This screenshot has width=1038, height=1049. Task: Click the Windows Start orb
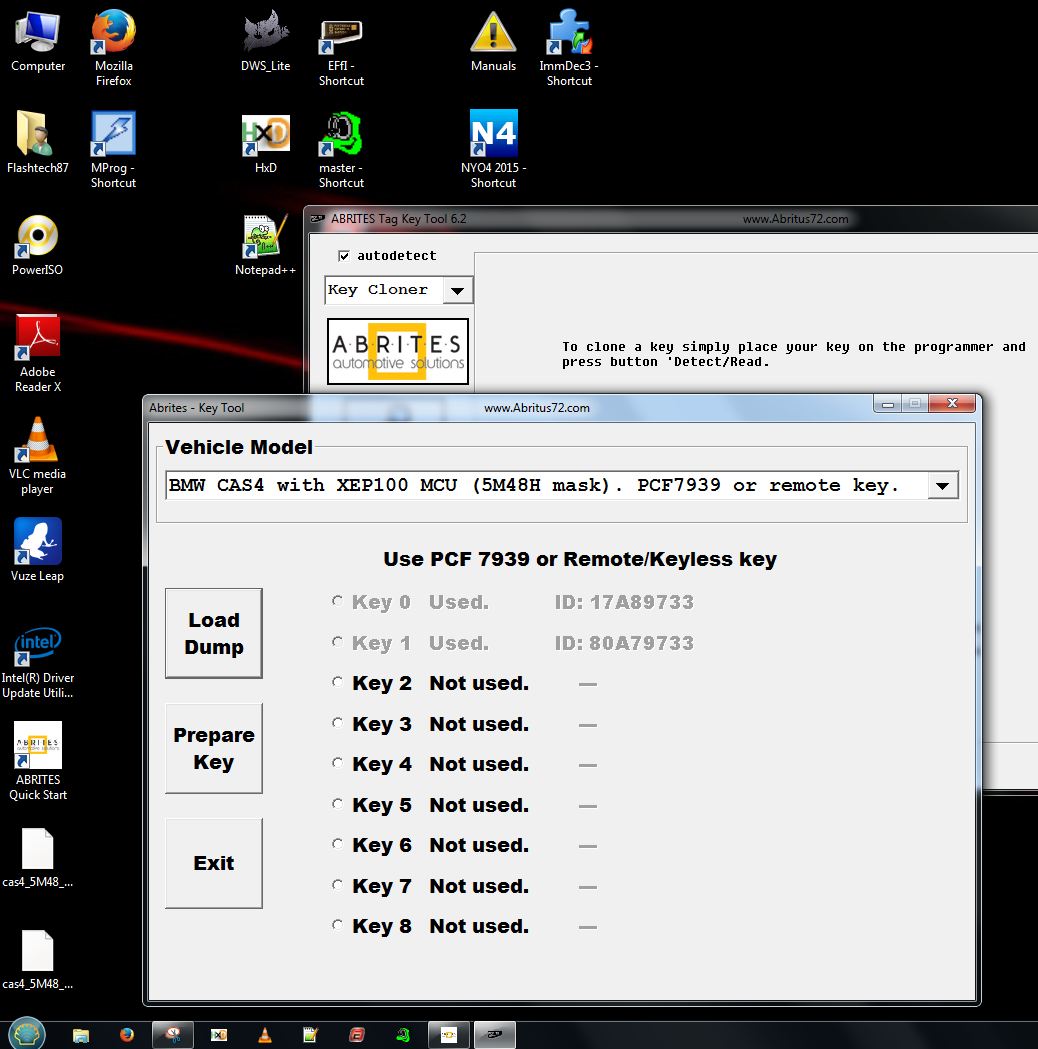[x=27, y=1034]
